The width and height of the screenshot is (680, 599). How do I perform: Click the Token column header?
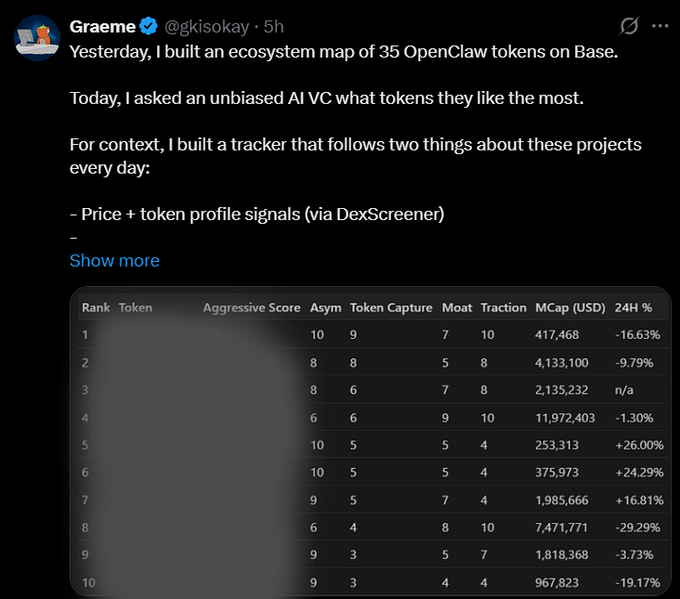click(136, 308)
